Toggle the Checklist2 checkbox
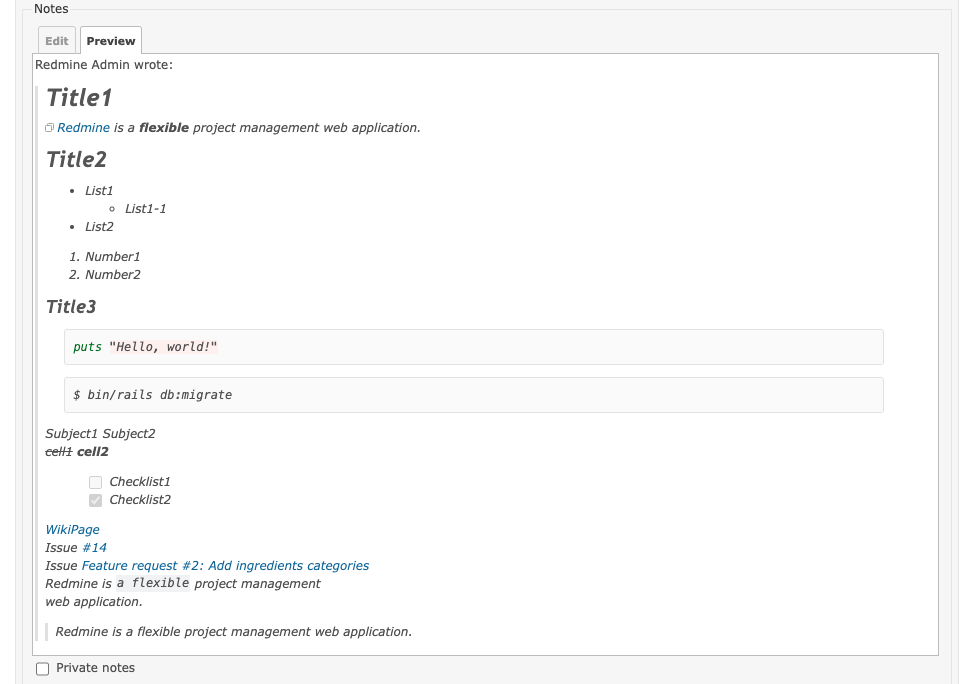Screen dimensions: 975x684 click(x=95, y=500)
